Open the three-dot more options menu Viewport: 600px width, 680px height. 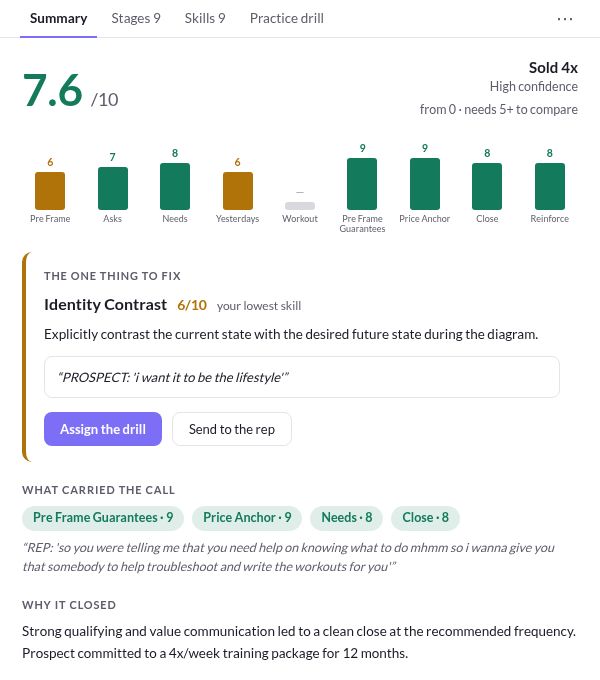pyautogui.click(x=565, y=19)
